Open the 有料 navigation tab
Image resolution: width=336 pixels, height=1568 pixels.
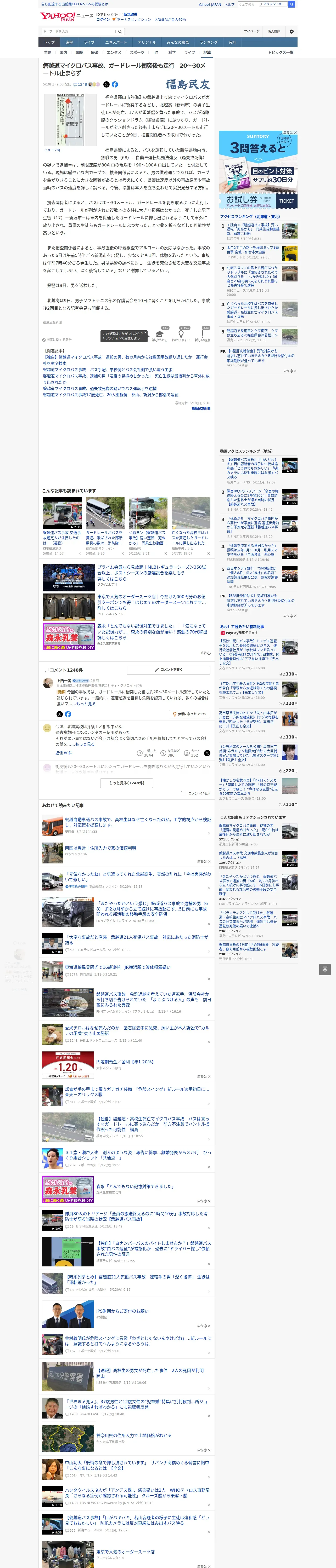[232, 43]
